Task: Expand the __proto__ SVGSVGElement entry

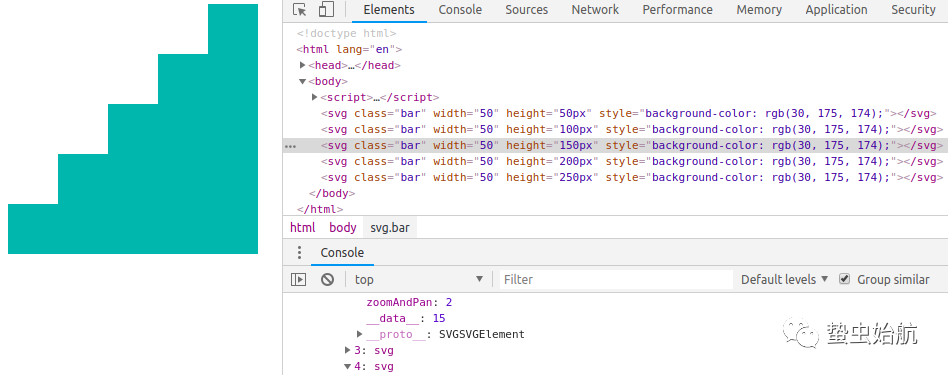Action: [x=360, y=334]
